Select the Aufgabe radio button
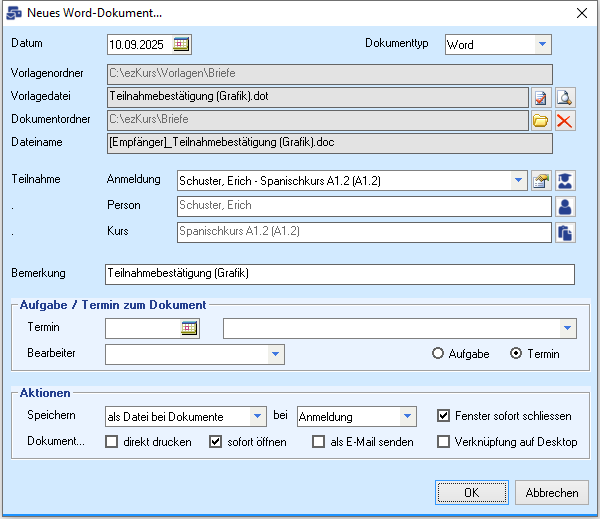This screenshot has width=600, height=519. point(438,354)
